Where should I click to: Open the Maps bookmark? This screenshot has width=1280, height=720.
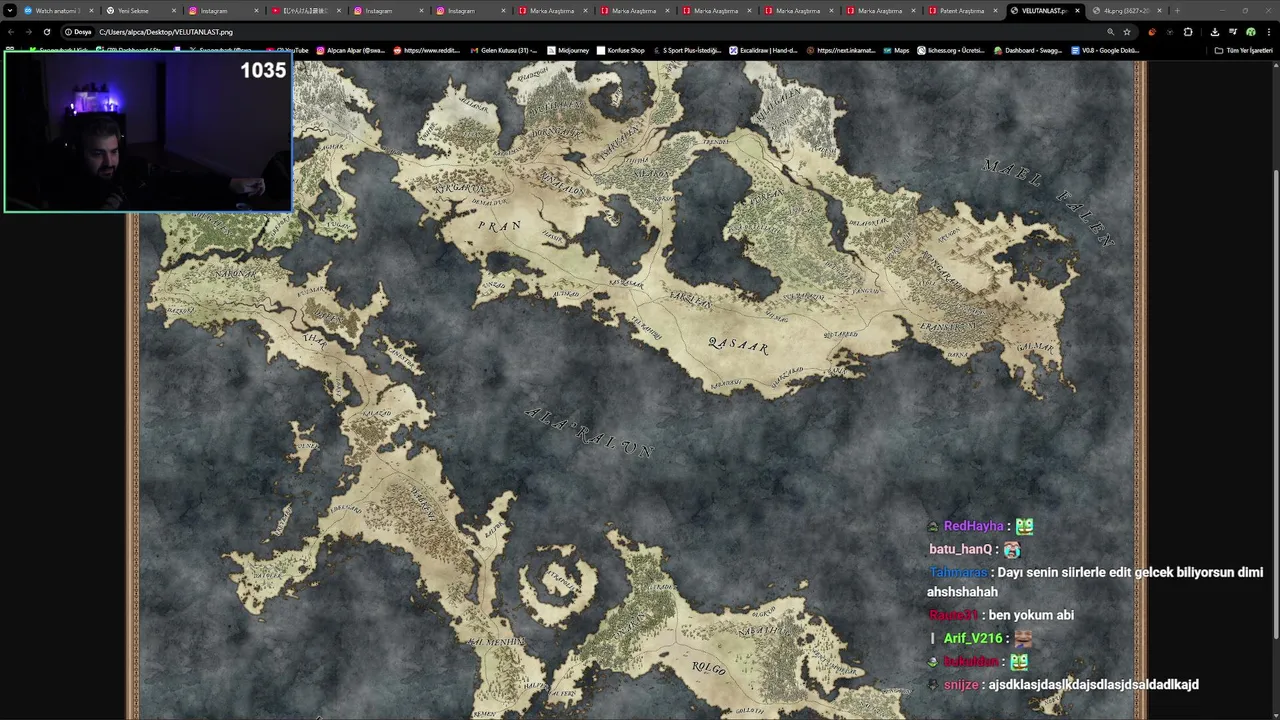click(896, 50)
